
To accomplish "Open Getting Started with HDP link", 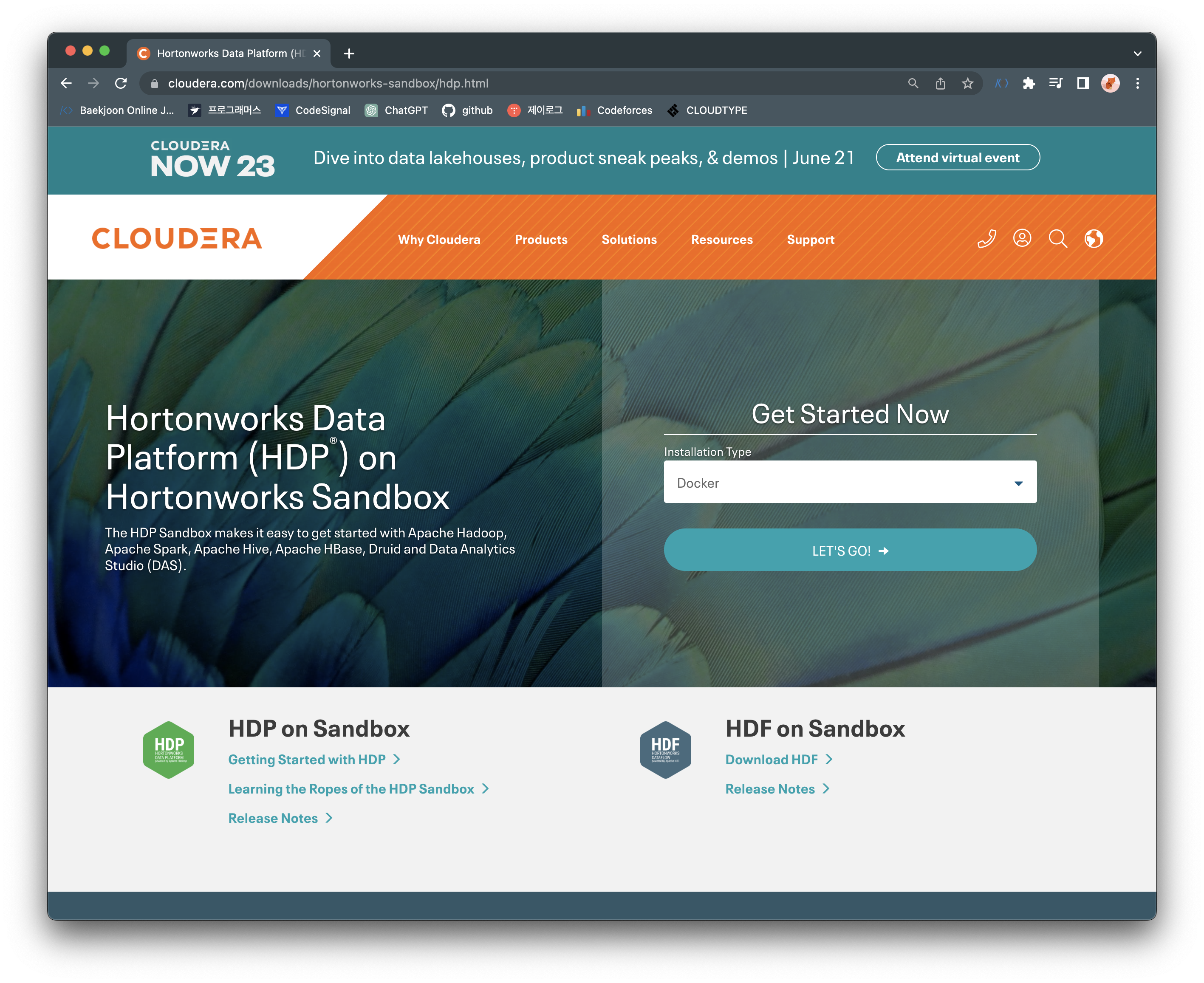I will 314,760.
